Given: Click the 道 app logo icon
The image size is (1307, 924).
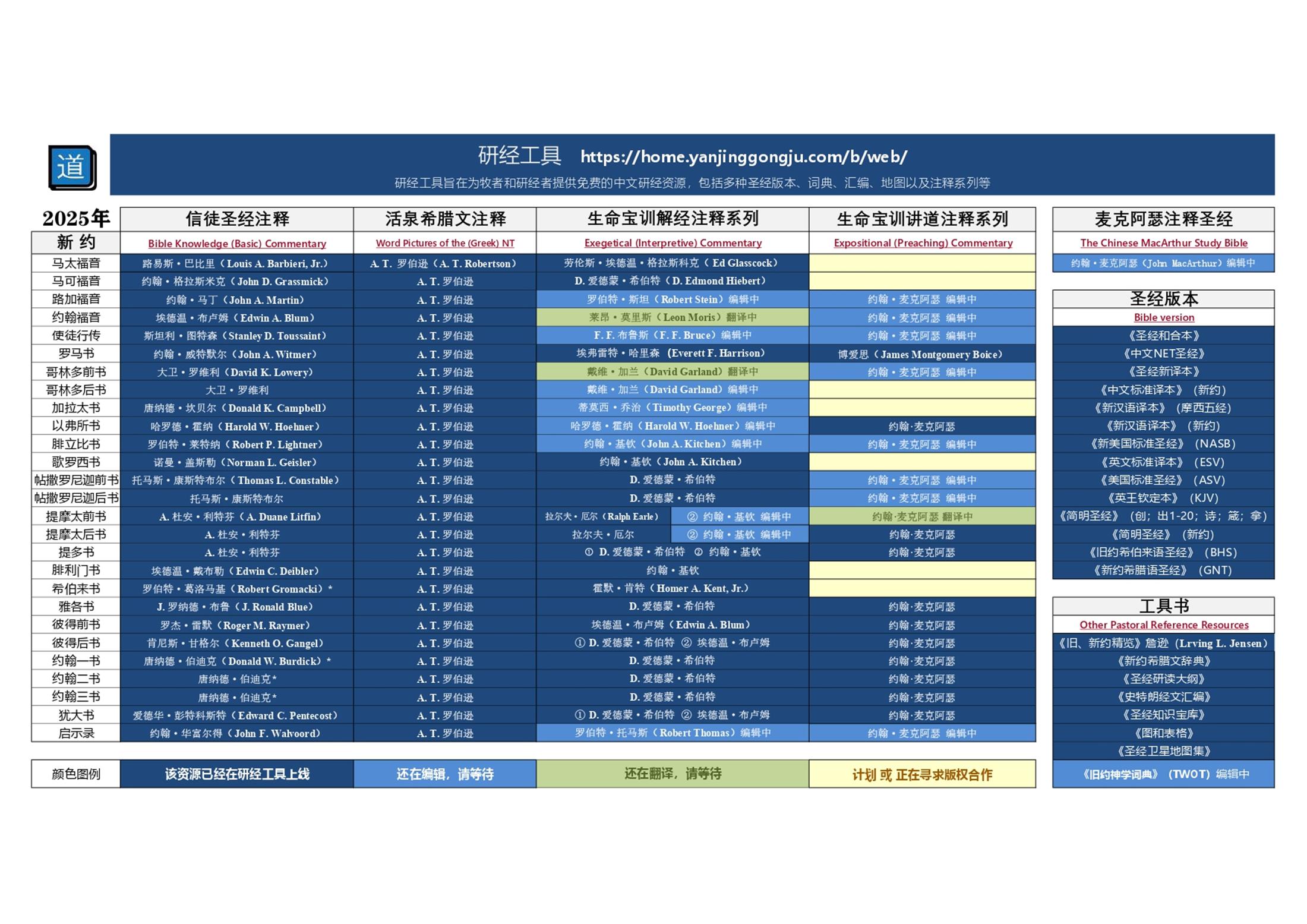Looking at the screenshot, I should 72,168.
